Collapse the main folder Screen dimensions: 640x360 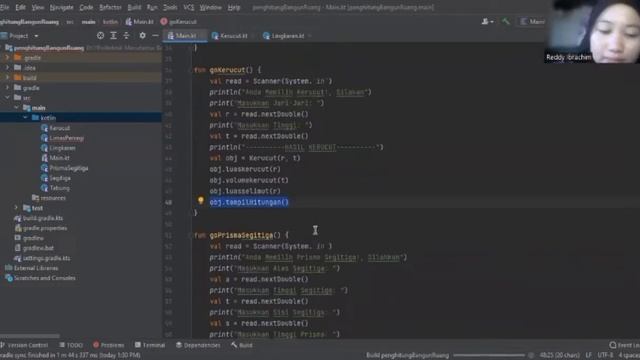pos(16,108)
